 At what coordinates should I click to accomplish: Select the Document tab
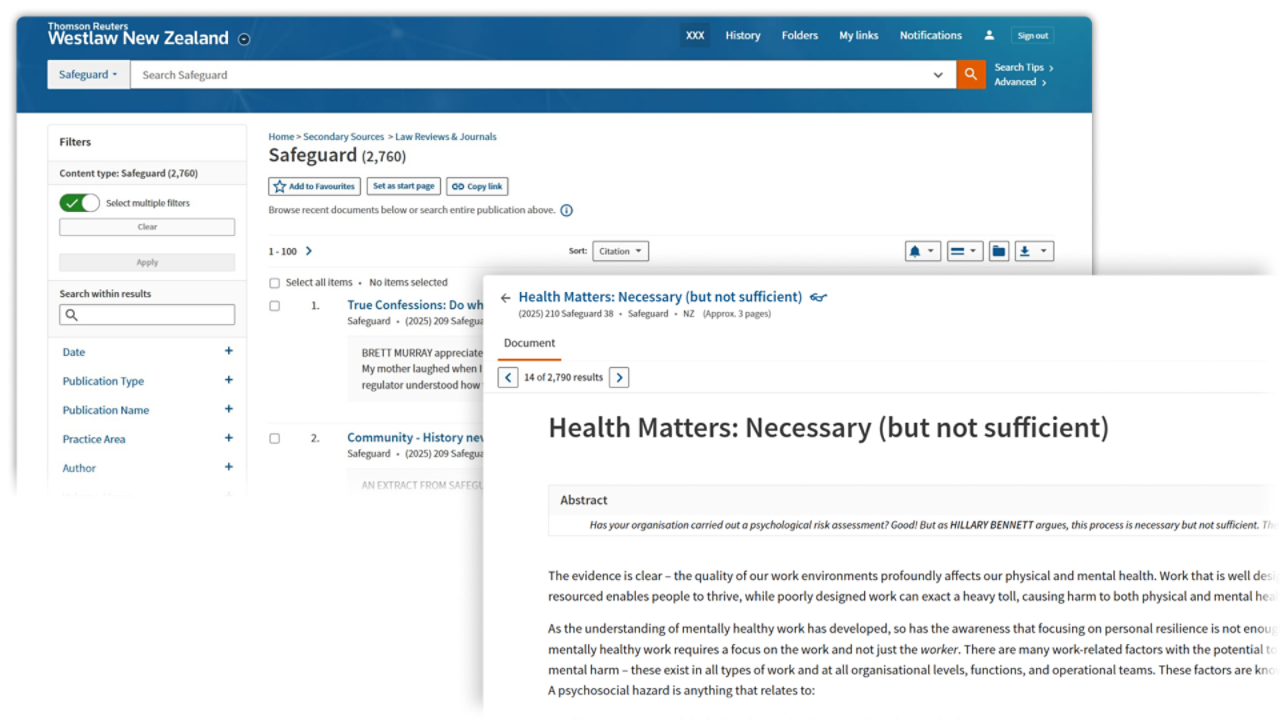529,343
